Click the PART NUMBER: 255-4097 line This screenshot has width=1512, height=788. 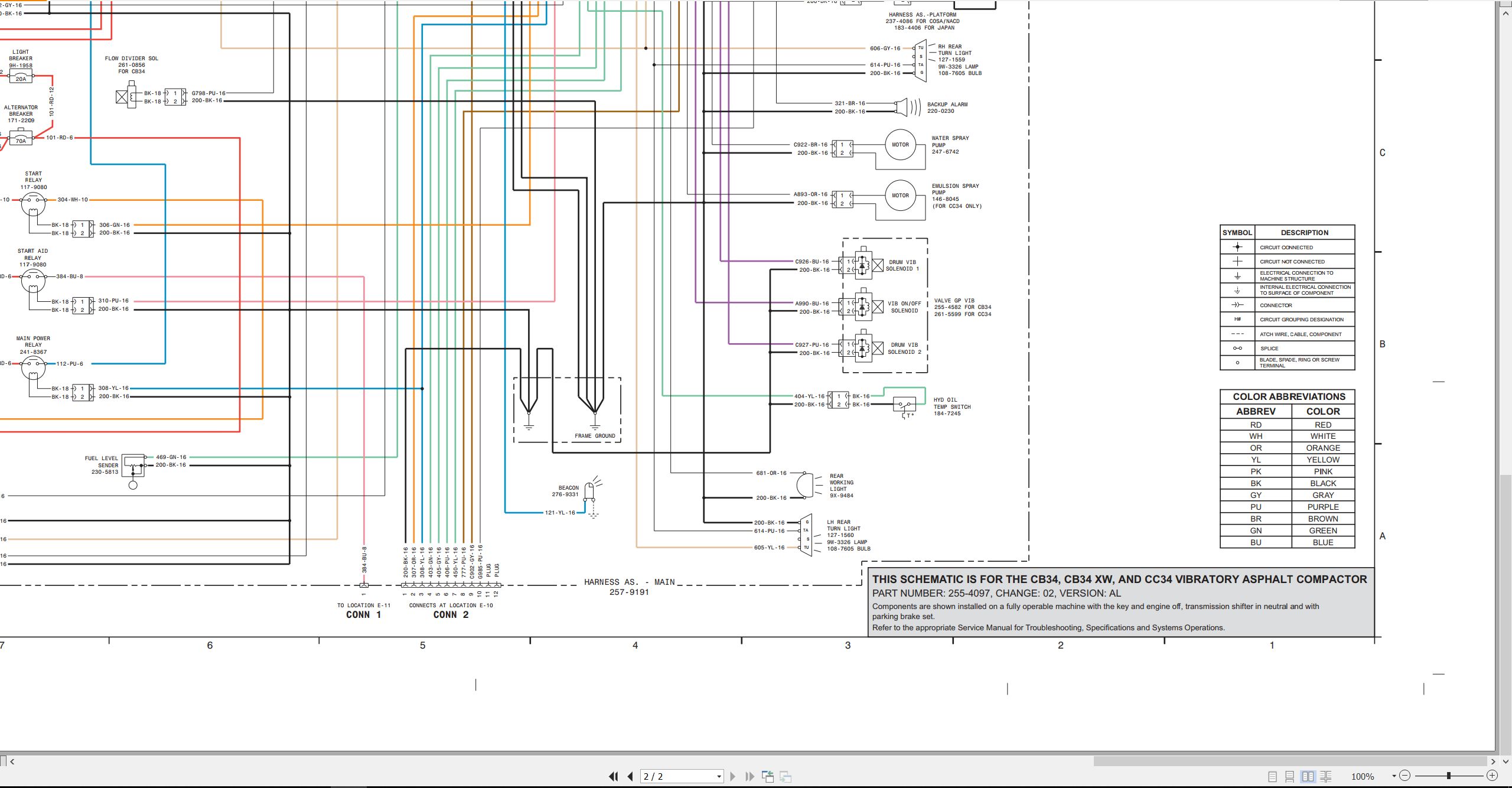996,593
